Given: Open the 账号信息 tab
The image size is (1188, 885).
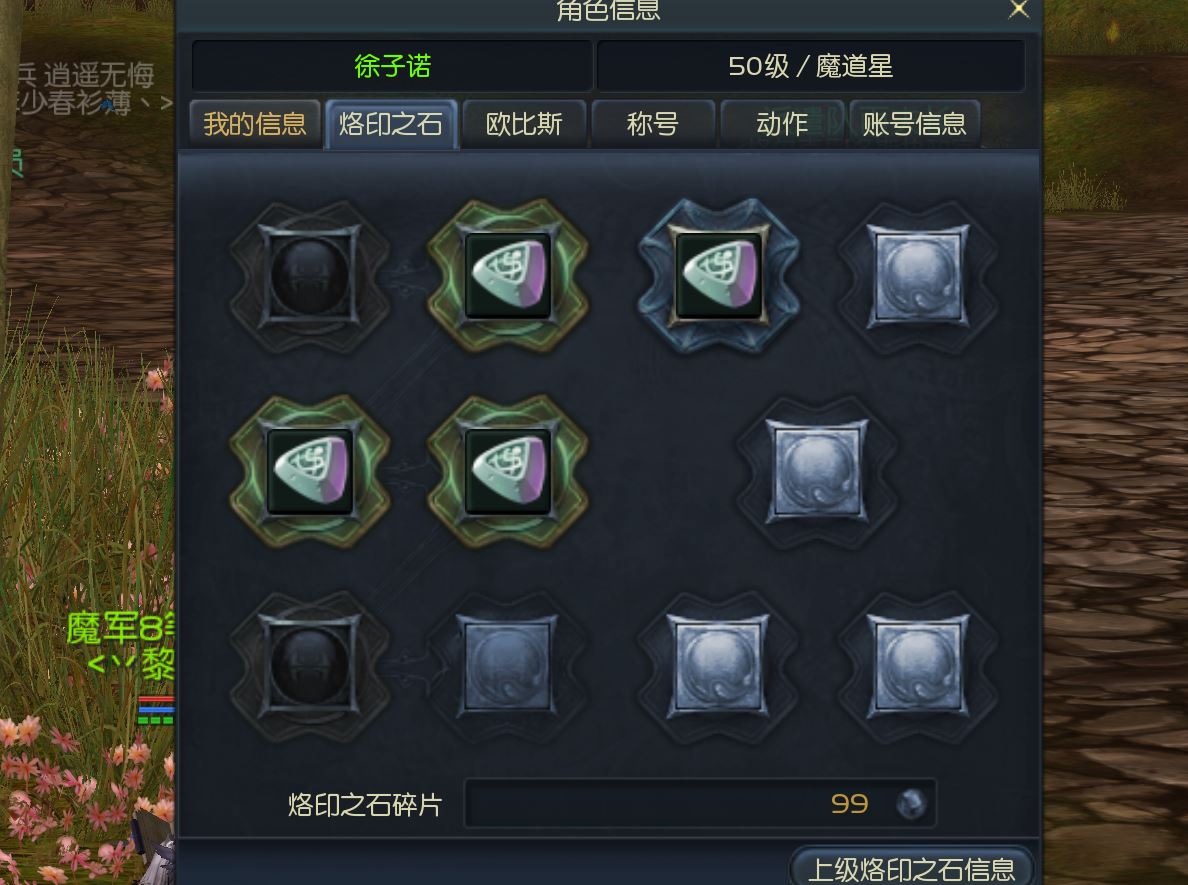Looking at the screenshot, I should click(x=914, y=124).
